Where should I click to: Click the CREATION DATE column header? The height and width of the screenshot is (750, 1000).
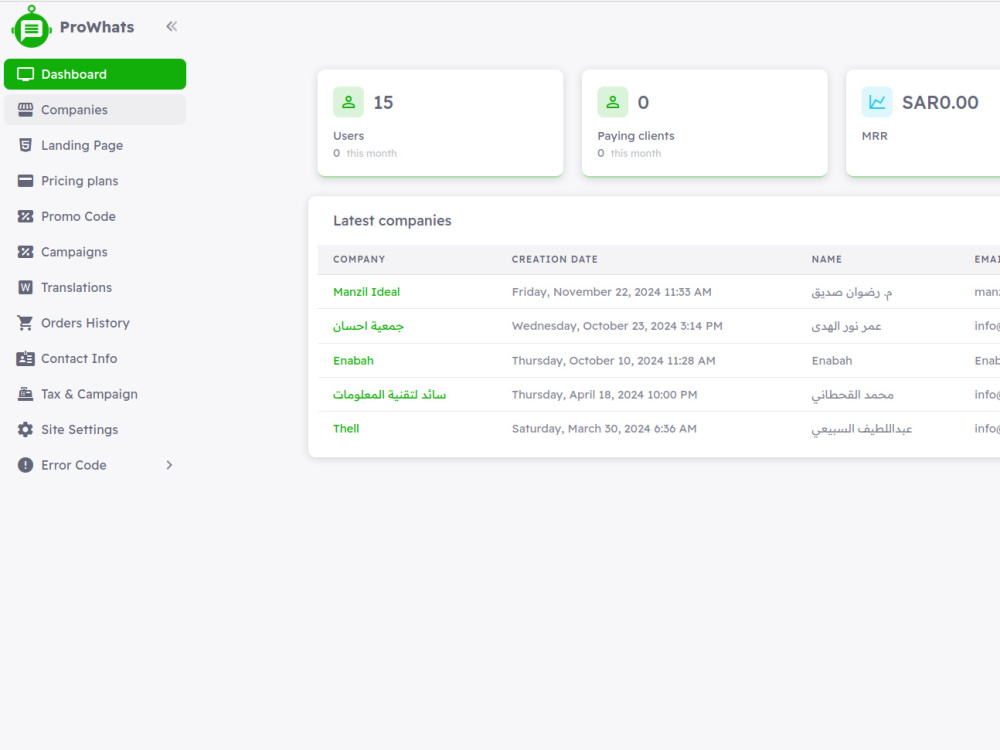coord(555,259)
